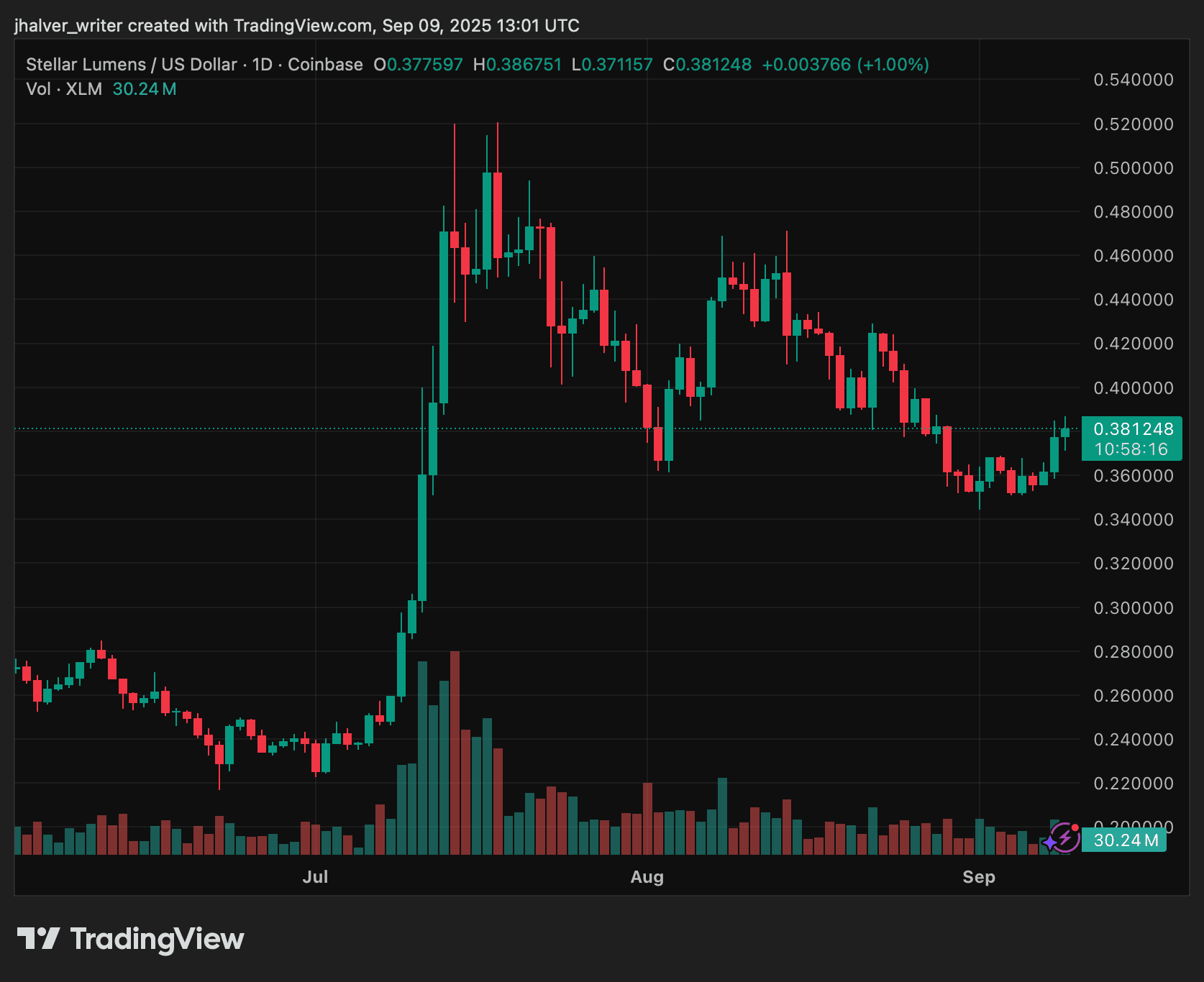The height and width of the screenshot is (982, 1204).
Task: Click the Jul label on time axis
Action: 315,877
